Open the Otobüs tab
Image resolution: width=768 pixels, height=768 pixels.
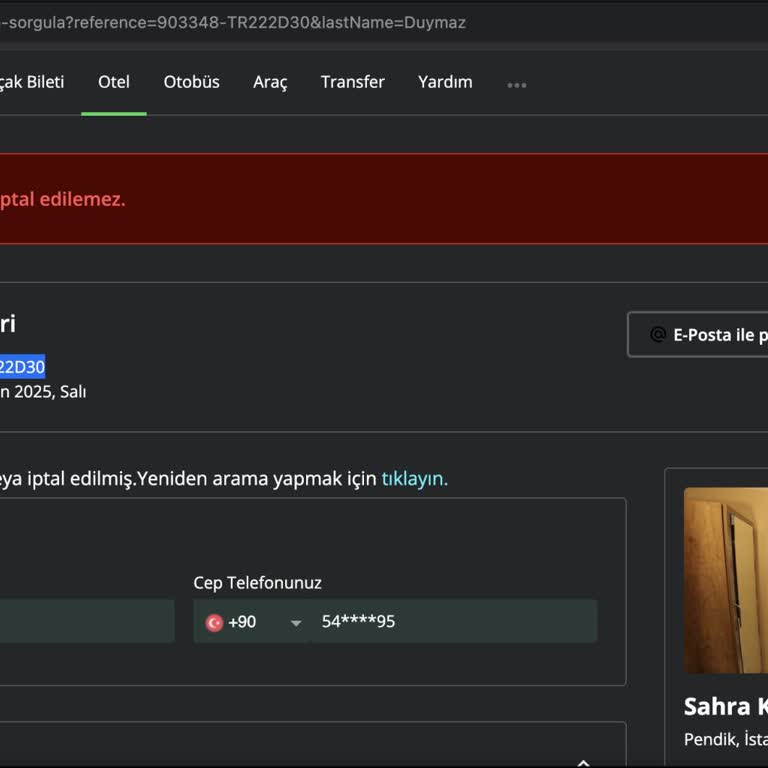point(191,82)
